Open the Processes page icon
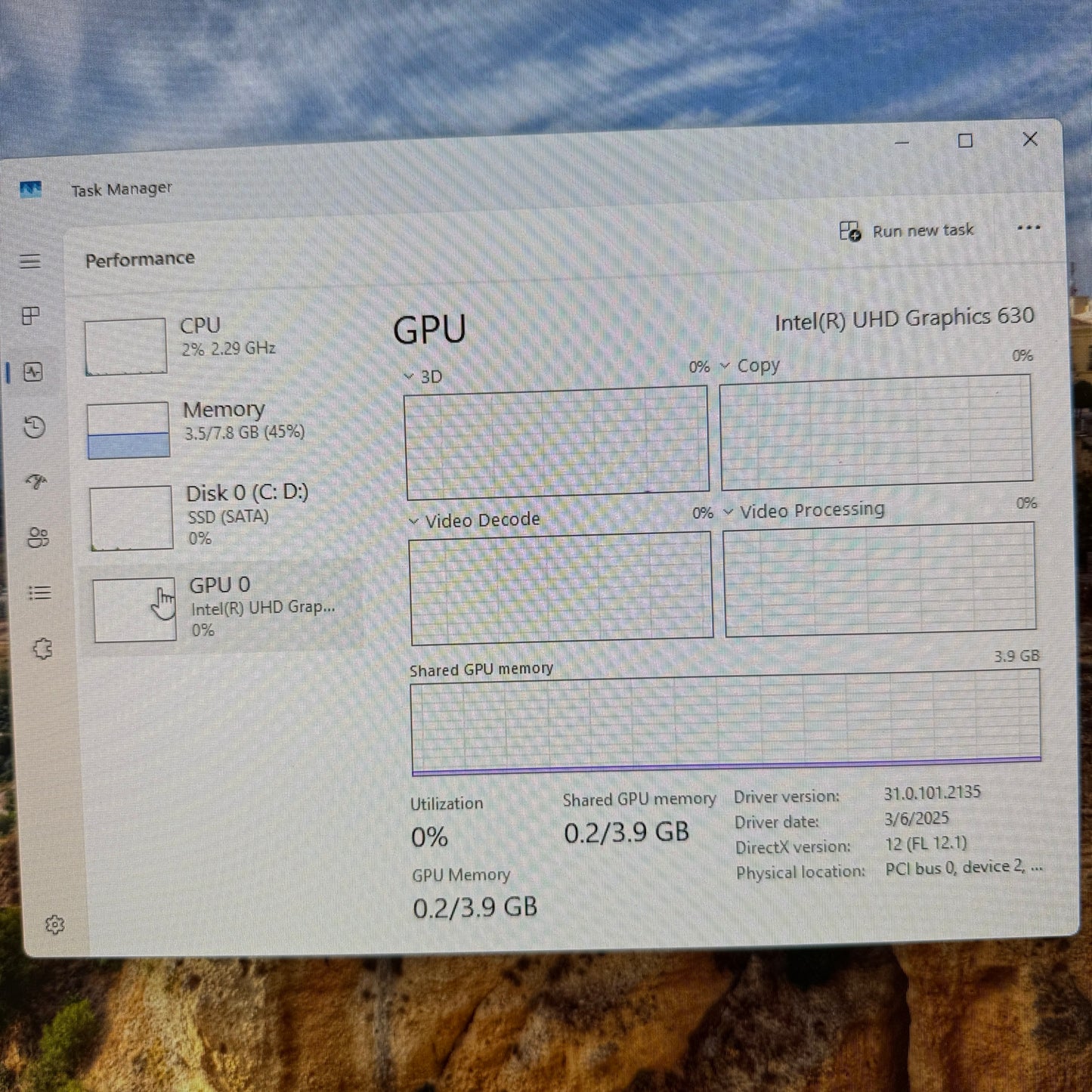 pos(31,315)
